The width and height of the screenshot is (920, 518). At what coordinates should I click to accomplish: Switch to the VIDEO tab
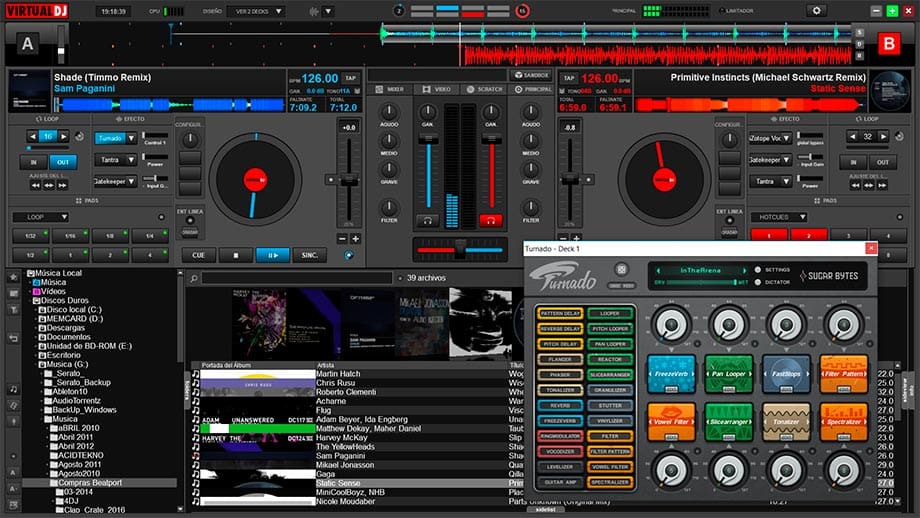437,89
